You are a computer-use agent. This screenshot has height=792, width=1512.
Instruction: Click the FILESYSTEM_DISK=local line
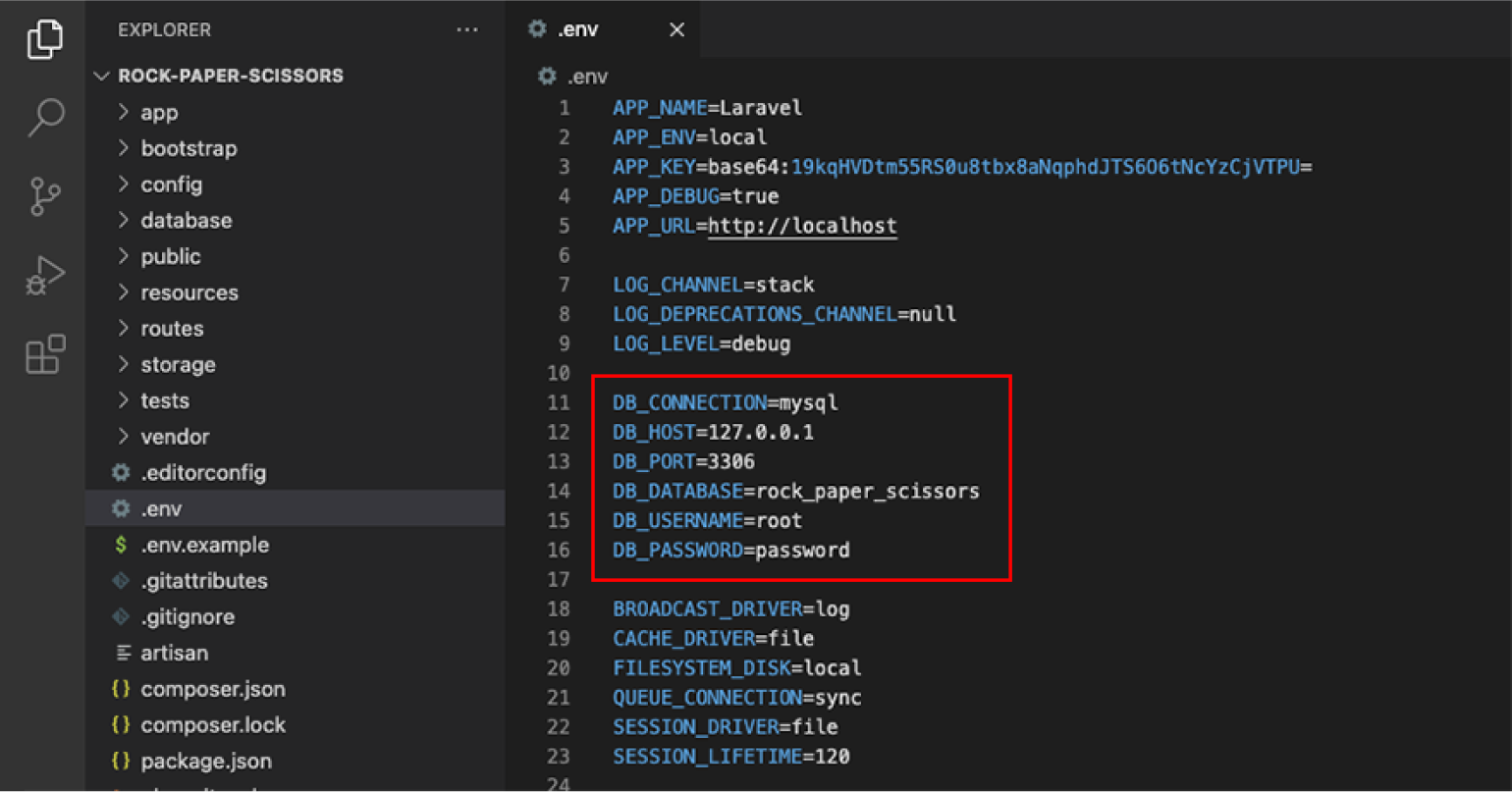(737, 667)
